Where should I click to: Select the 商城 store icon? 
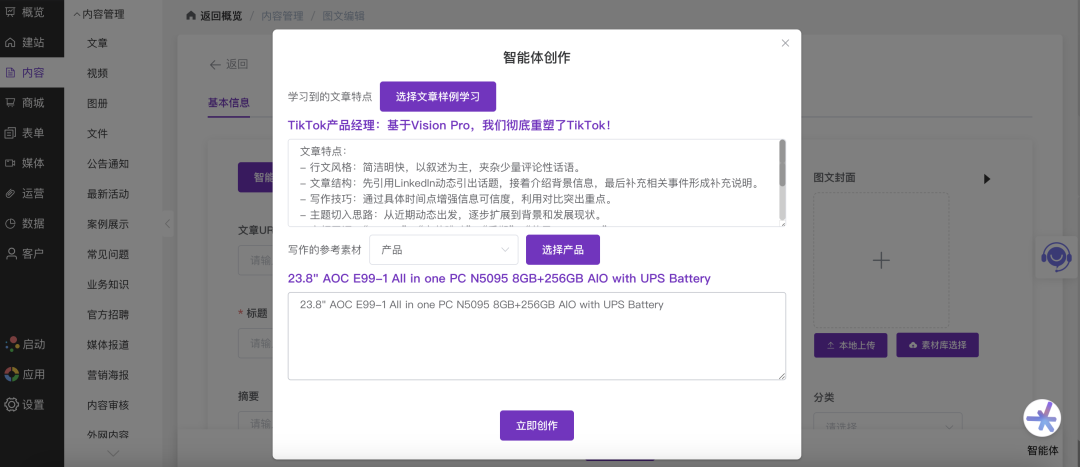pyautogui.click(x=11, y=102)
